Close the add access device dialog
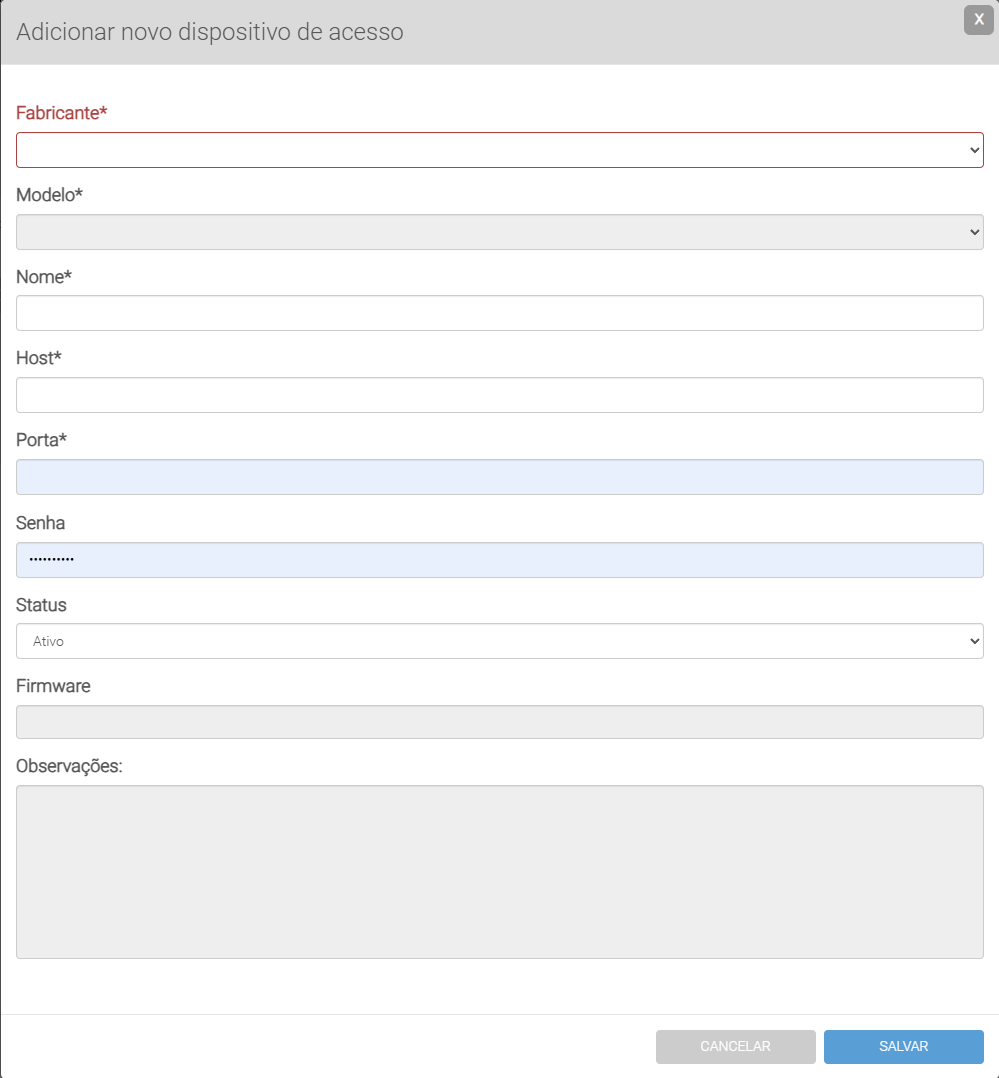Image resolution: width=999 pixels, height=1078 pixels. click(978, 20)
